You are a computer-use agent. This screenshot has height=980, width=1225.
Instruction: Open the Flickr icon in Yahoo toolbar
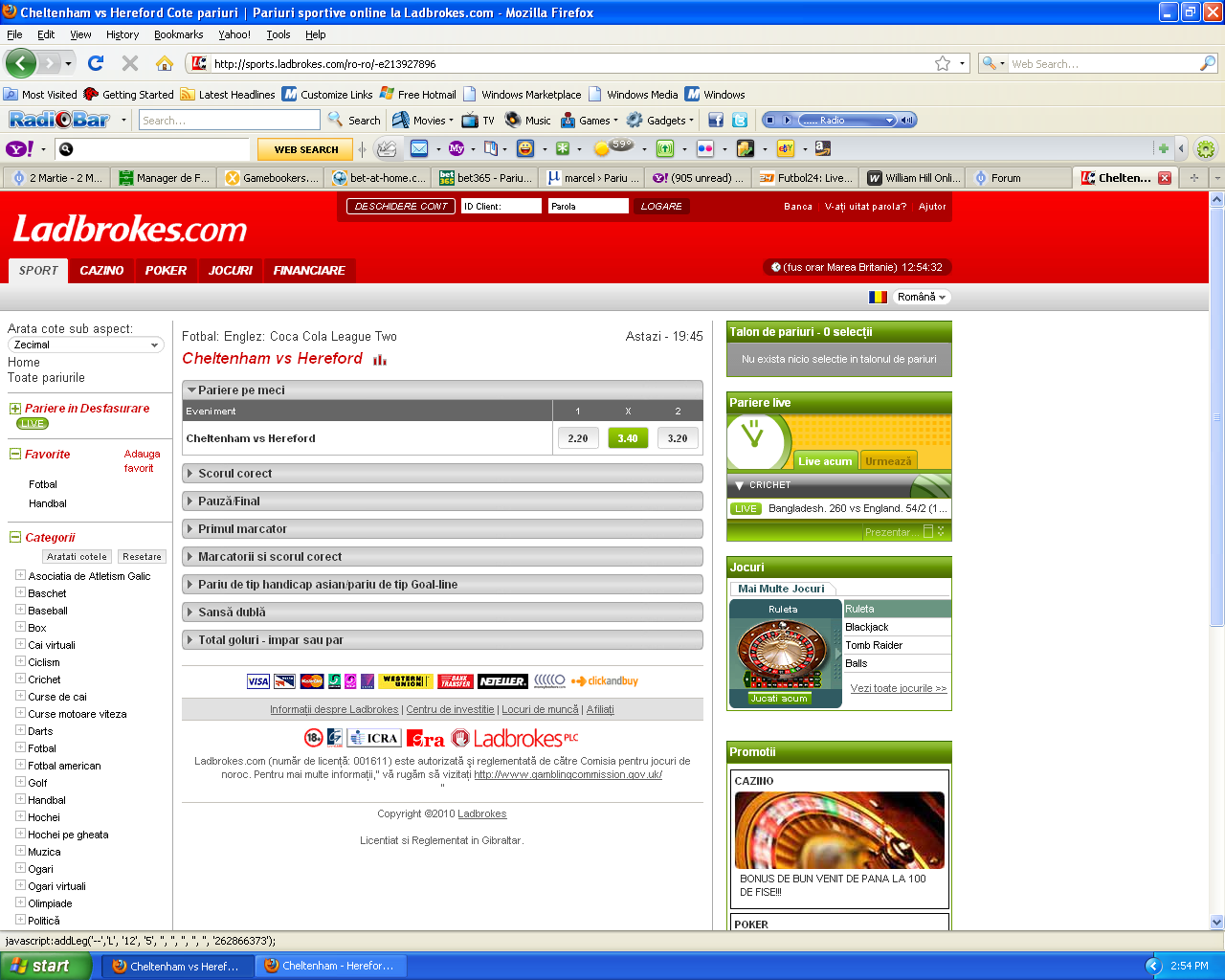(705, 148)
